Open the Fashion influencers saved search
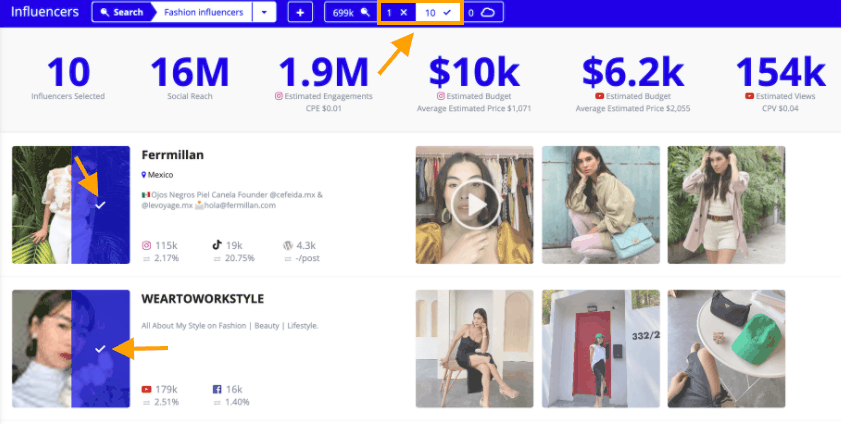This screenshot has height=424, width=841. [203, 12]
